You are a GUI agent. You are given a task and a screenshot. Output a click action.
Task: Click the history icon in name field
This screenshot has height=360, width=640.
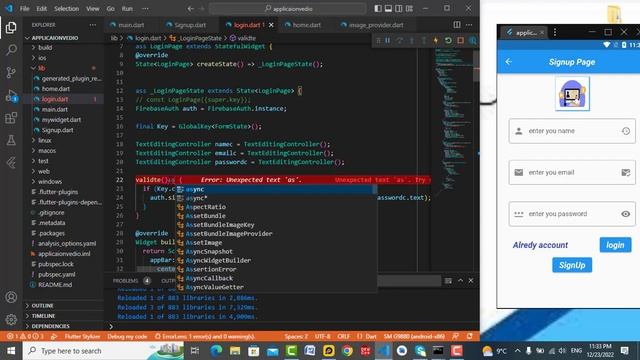(625, 131)
